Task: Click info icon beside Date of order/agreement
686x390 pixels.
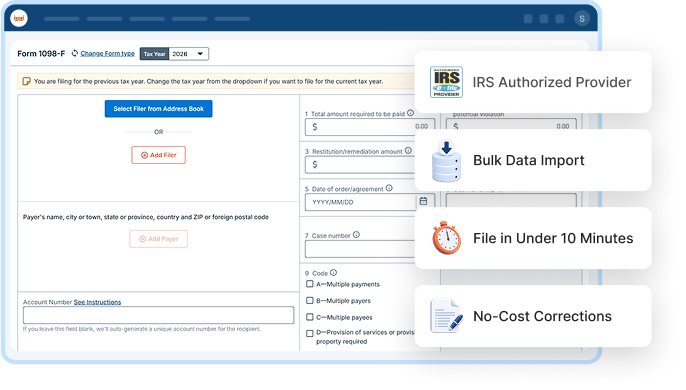Action: click(389, 188)
